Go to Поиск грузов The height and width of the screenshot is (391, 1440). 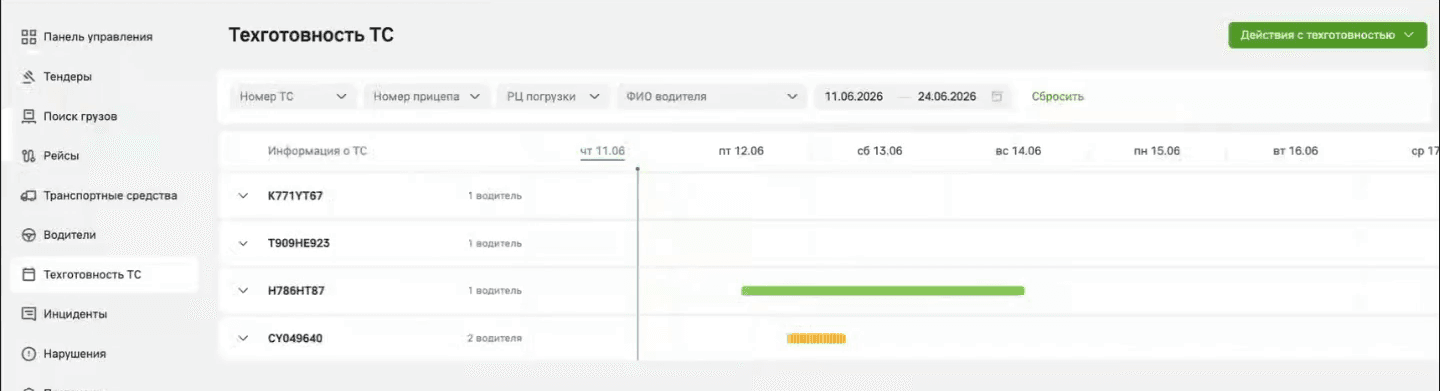click(x=80, y=116)
